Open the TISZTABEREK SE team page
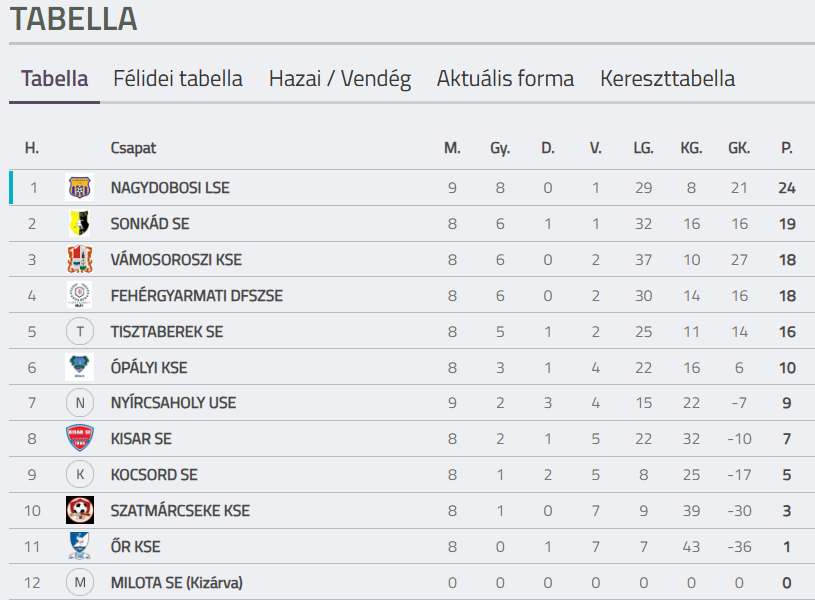This screenshot has width=815, height=600. pyautogui.click(x=167, y=331)
